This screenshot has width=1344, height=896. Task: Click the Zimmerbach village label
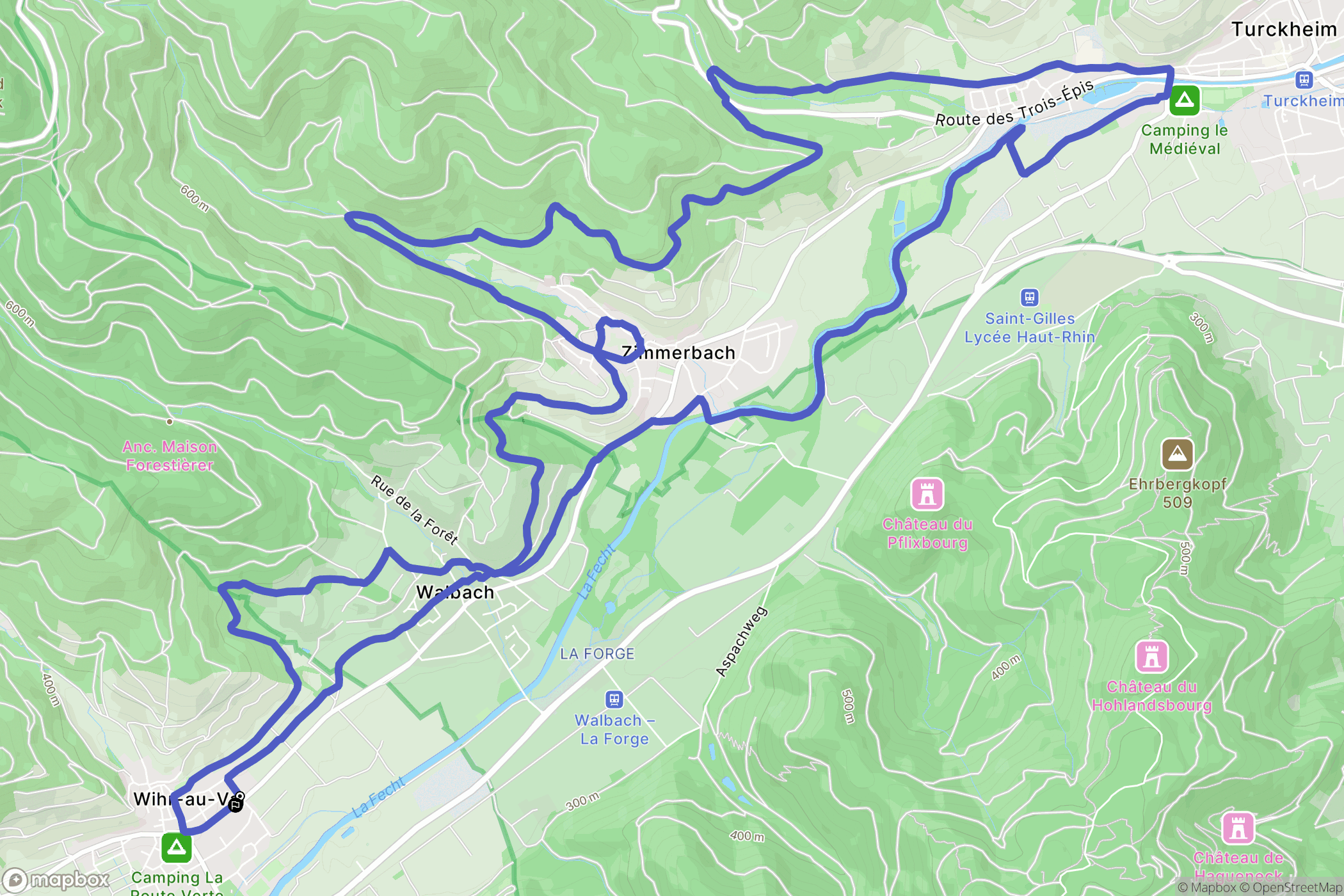(678, 353)
